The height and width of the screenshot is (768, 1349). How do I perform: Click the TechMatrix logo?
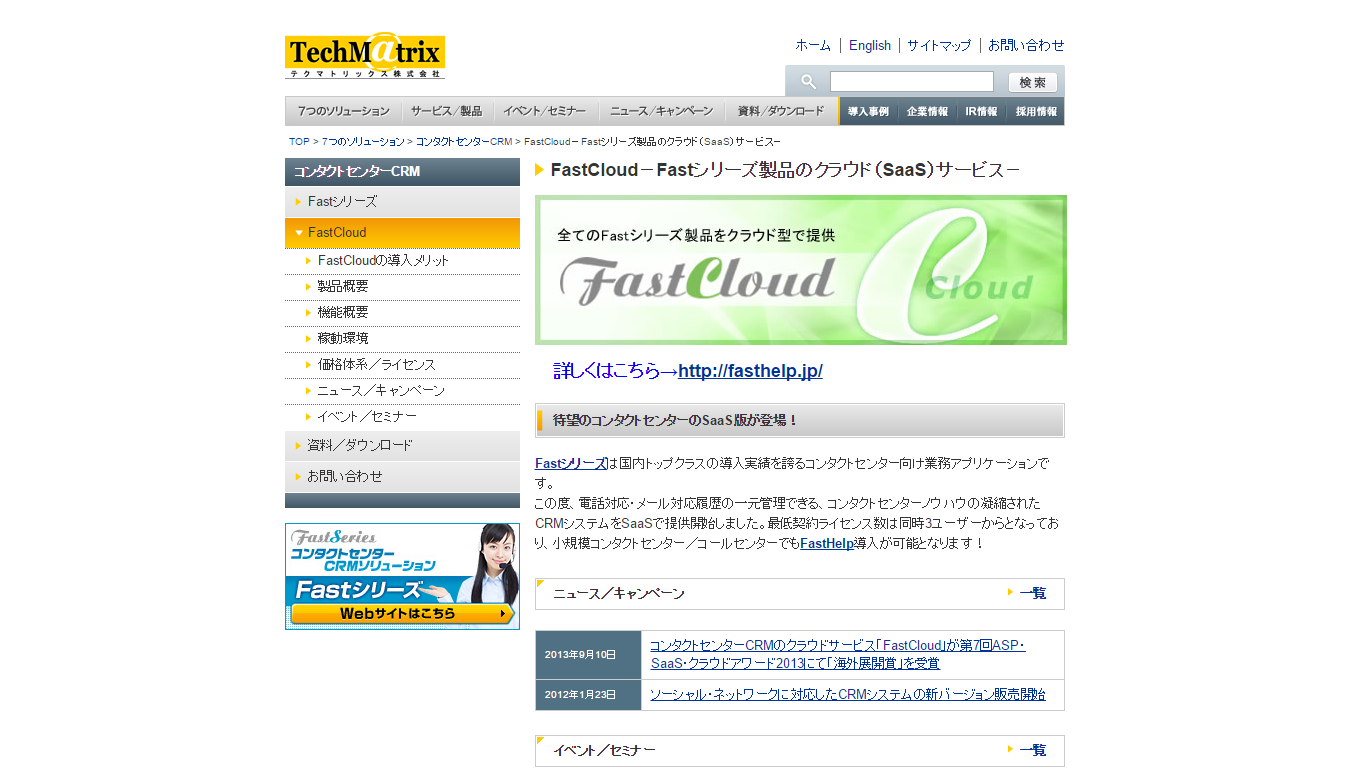click(x=365, y=56)
